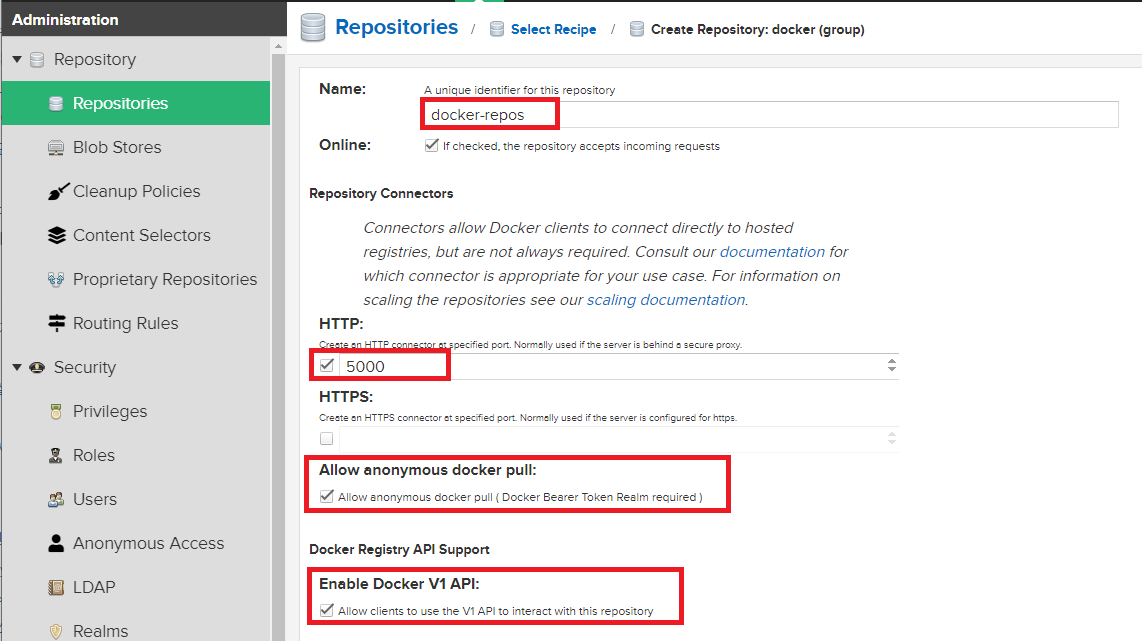The image size is (1142, 641).
Task: Click the Repository Connectors heading
Action: [x=381, y=193]
